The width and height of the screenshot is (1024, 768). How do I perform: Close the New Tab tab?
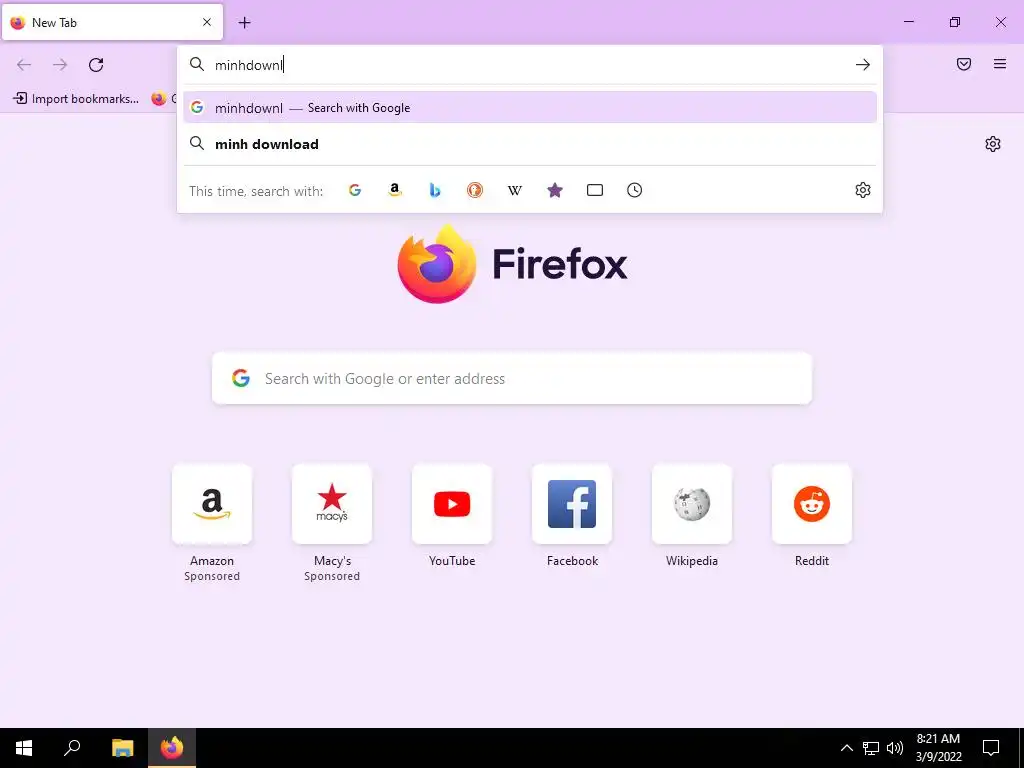[207, 22]
